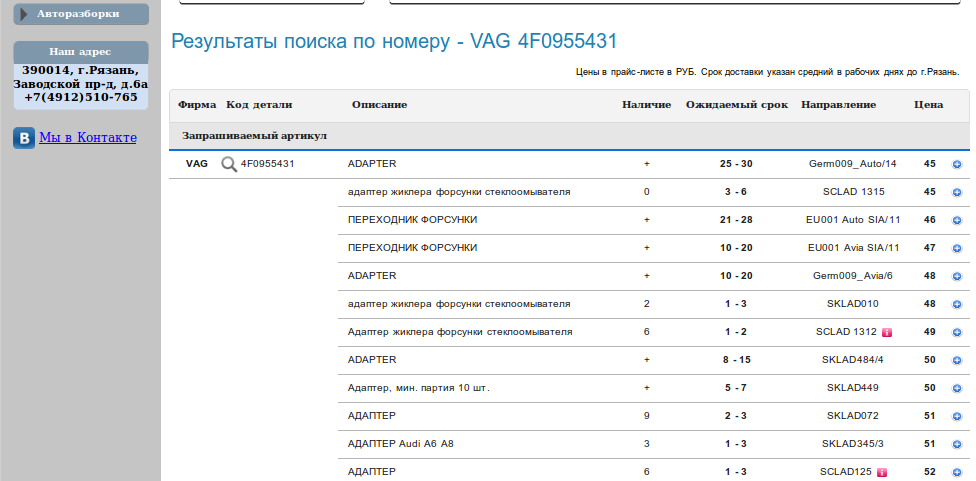Click the VKontakte logo icon
This screenshot has width=976, height=481.
coord(24,138)
